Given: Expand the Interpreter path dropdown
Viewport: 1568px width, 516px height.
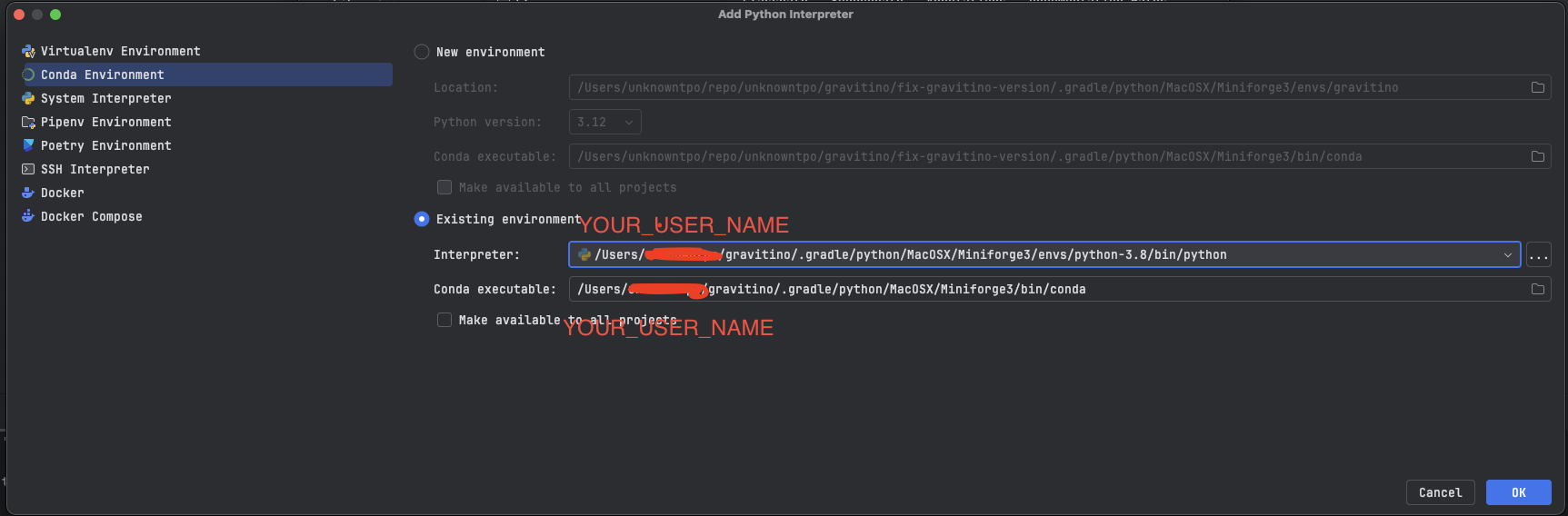Looking at the screenshot, I should click(x=1508, y=255).
